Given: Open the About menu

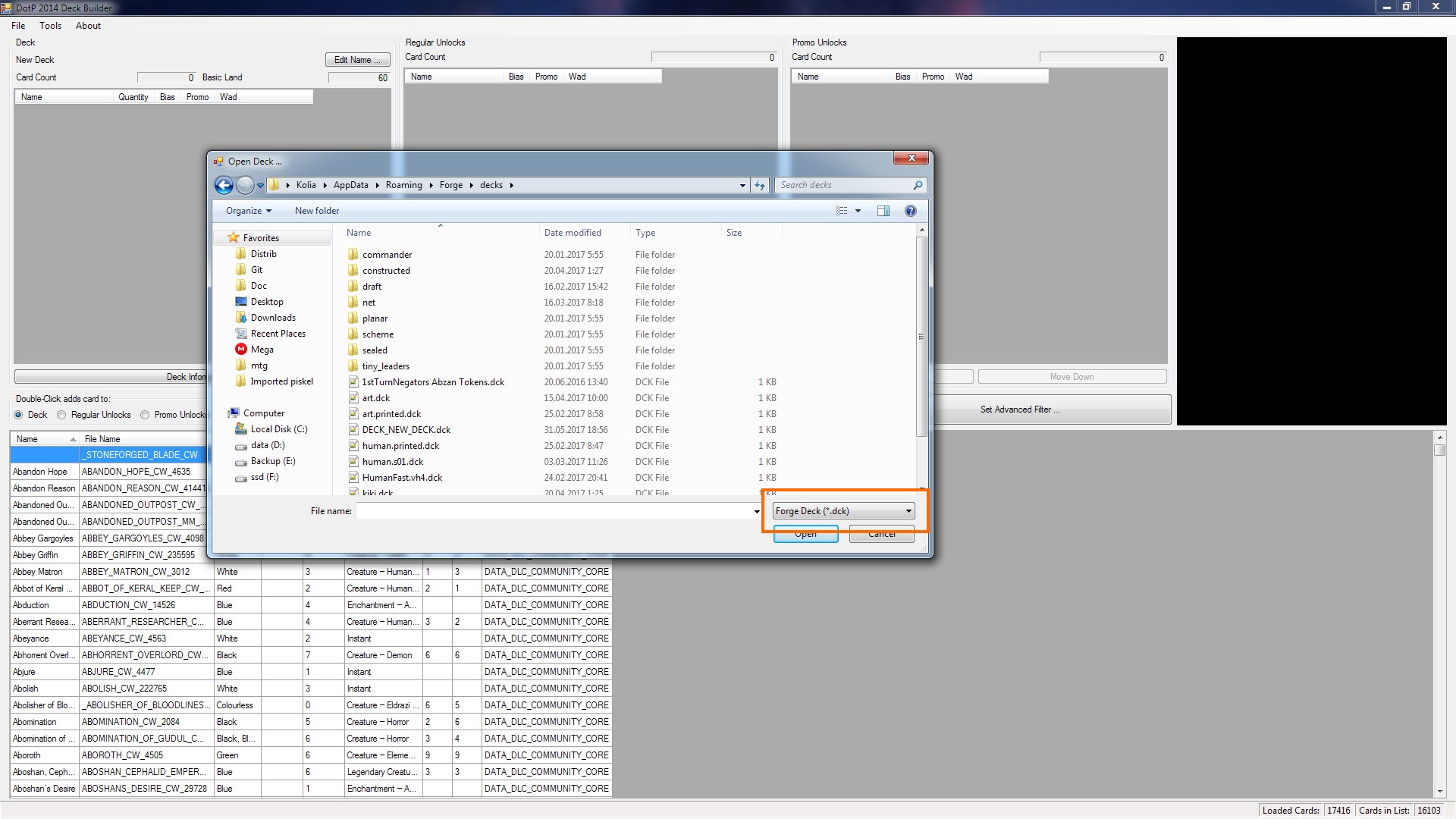Looking at the screenshot, I should 88,26.
